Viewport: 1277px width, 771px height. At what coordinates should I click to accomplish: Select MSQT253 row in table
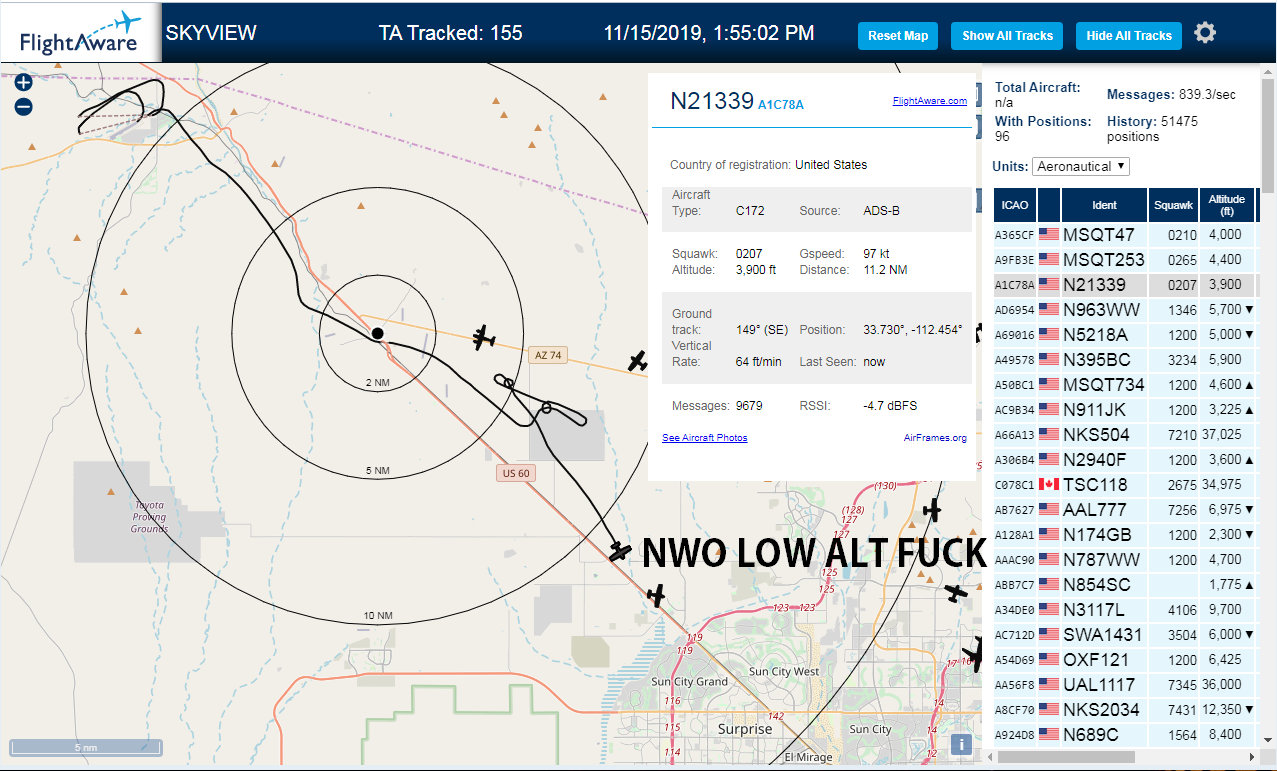1127,260
